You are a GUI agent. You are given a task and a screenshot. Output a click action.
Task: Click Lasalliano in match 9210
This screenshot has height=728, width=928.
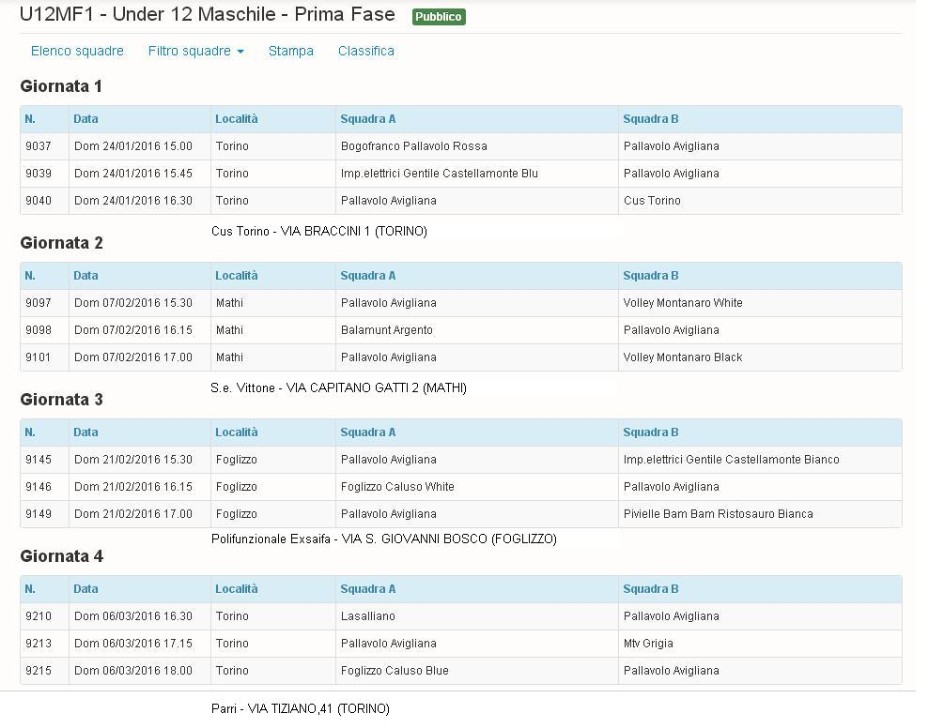pyautogui.click(x=368, y=616)
